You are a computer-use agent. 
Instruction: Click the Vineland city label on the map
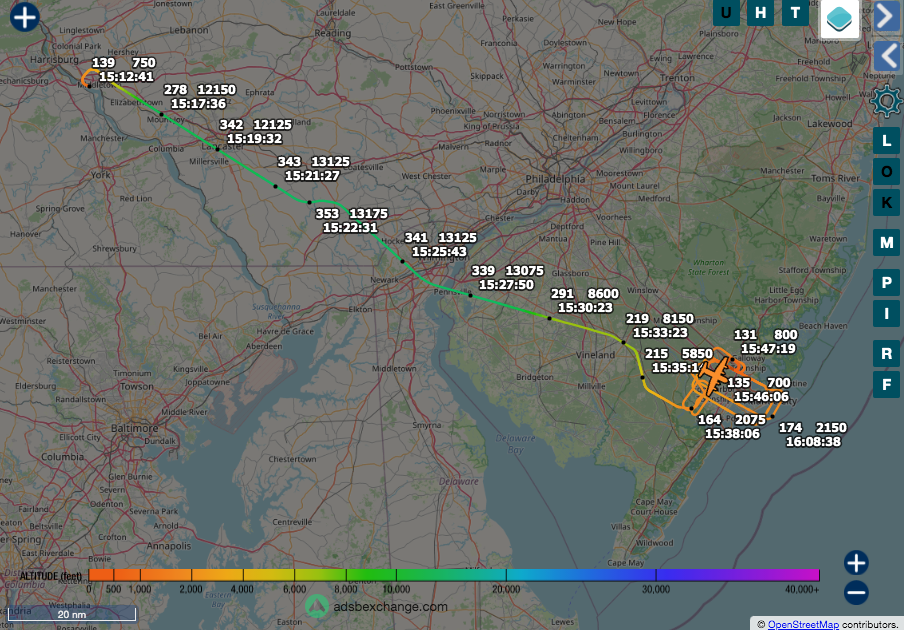click(596, 354)
